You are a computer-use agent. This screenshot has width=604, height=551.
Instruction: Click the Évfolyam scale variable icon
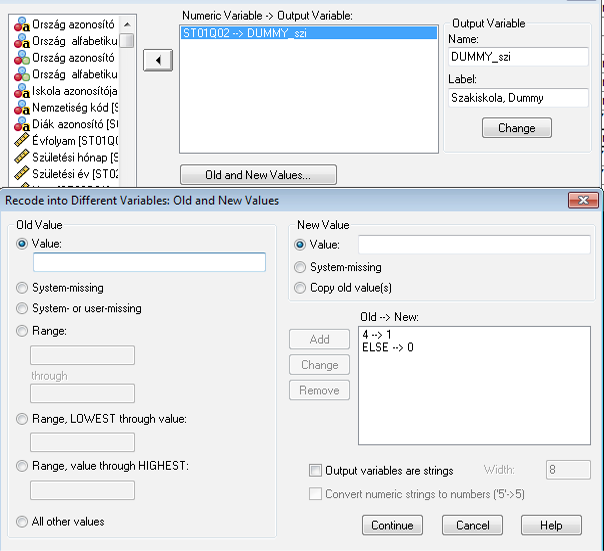pyautogui.click(x=20, y=140)
